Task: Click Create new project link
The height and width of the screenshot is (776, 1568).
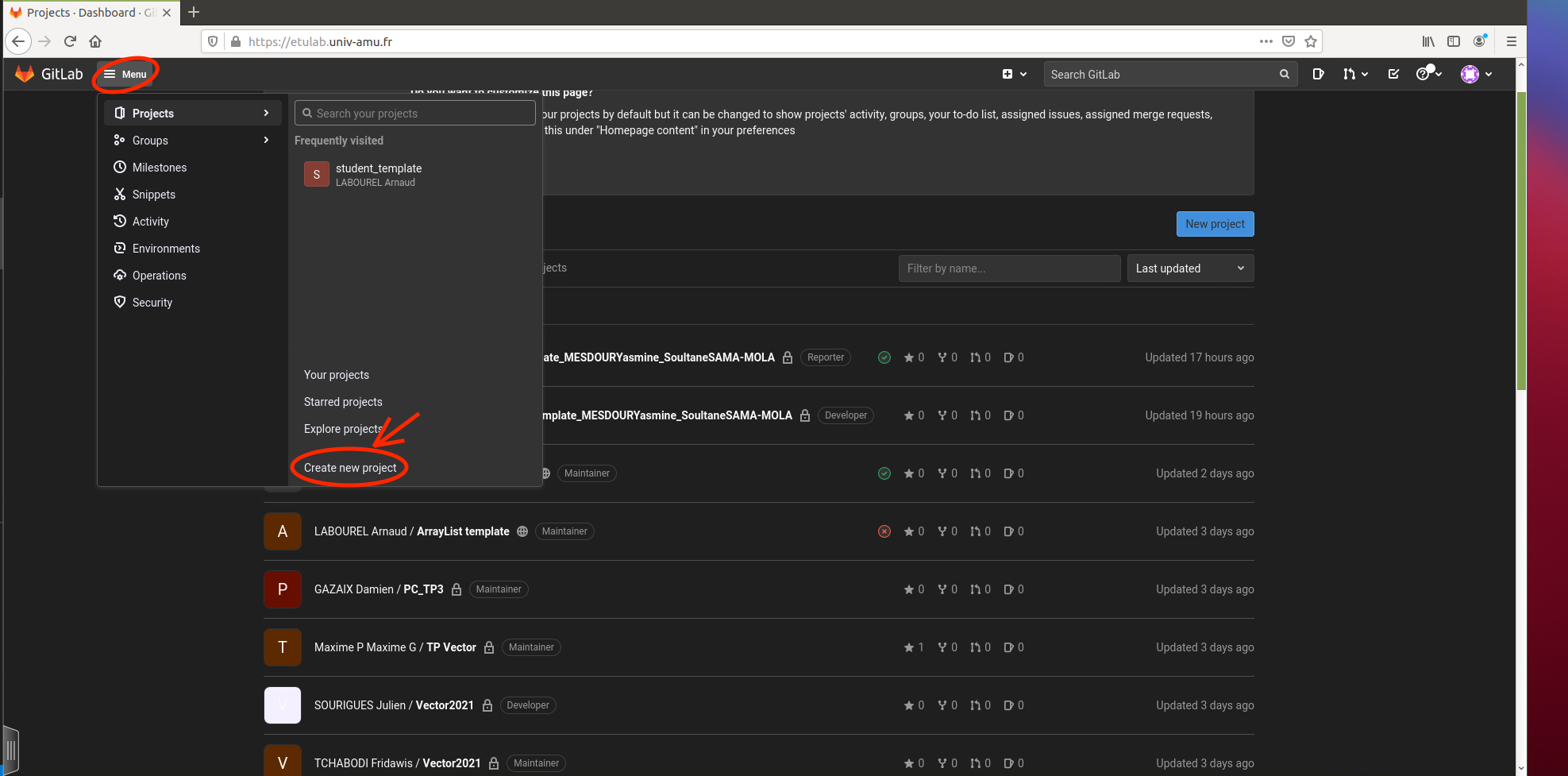Action: point(350,468)
